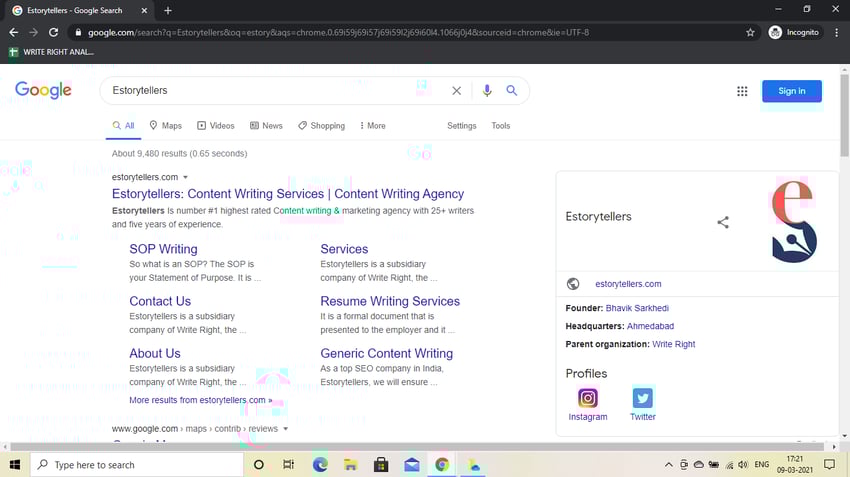Click the browser forward arrow

click(34, 33)
